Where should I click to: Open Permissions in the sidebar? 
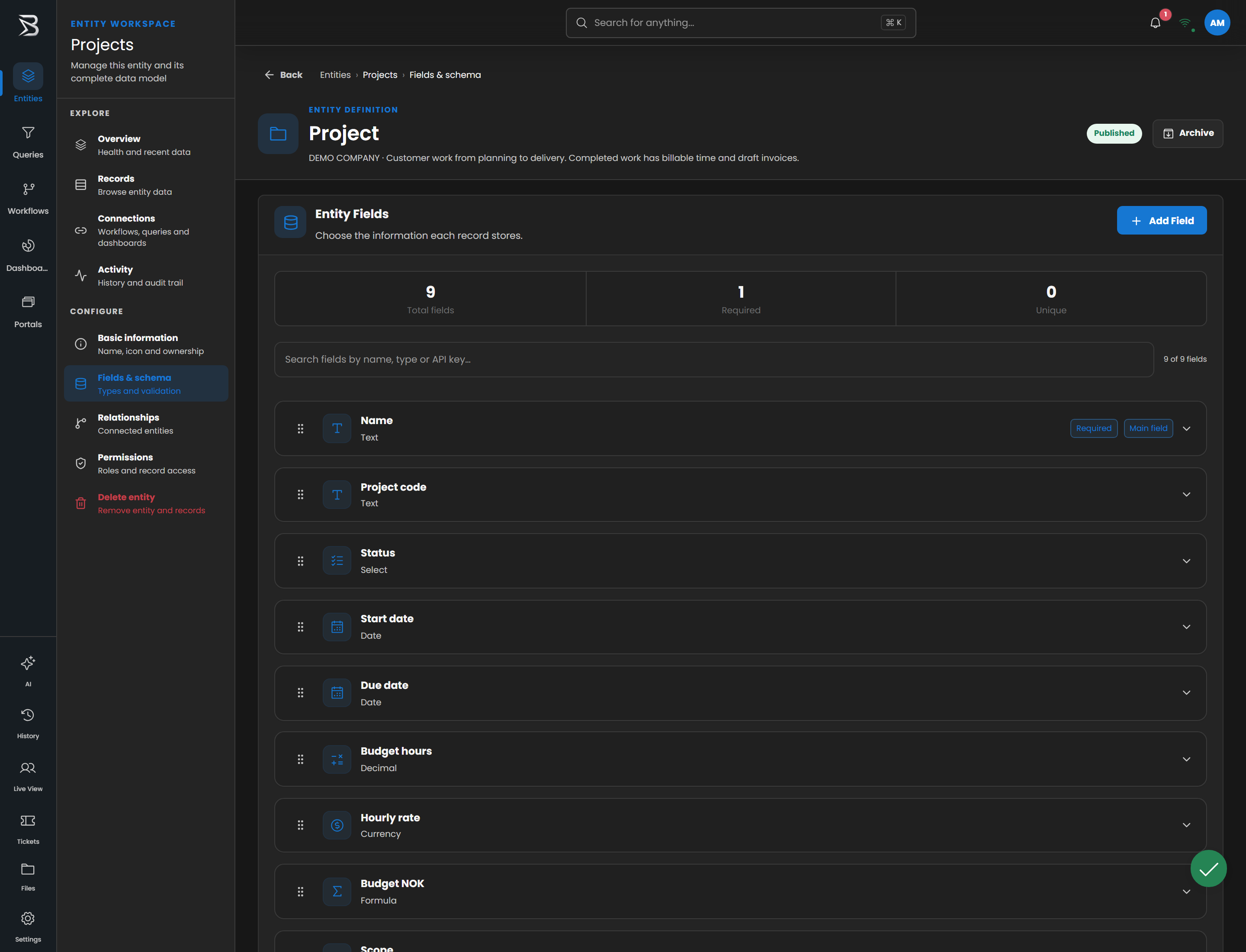pyautogui.click(x=146, y=463)
